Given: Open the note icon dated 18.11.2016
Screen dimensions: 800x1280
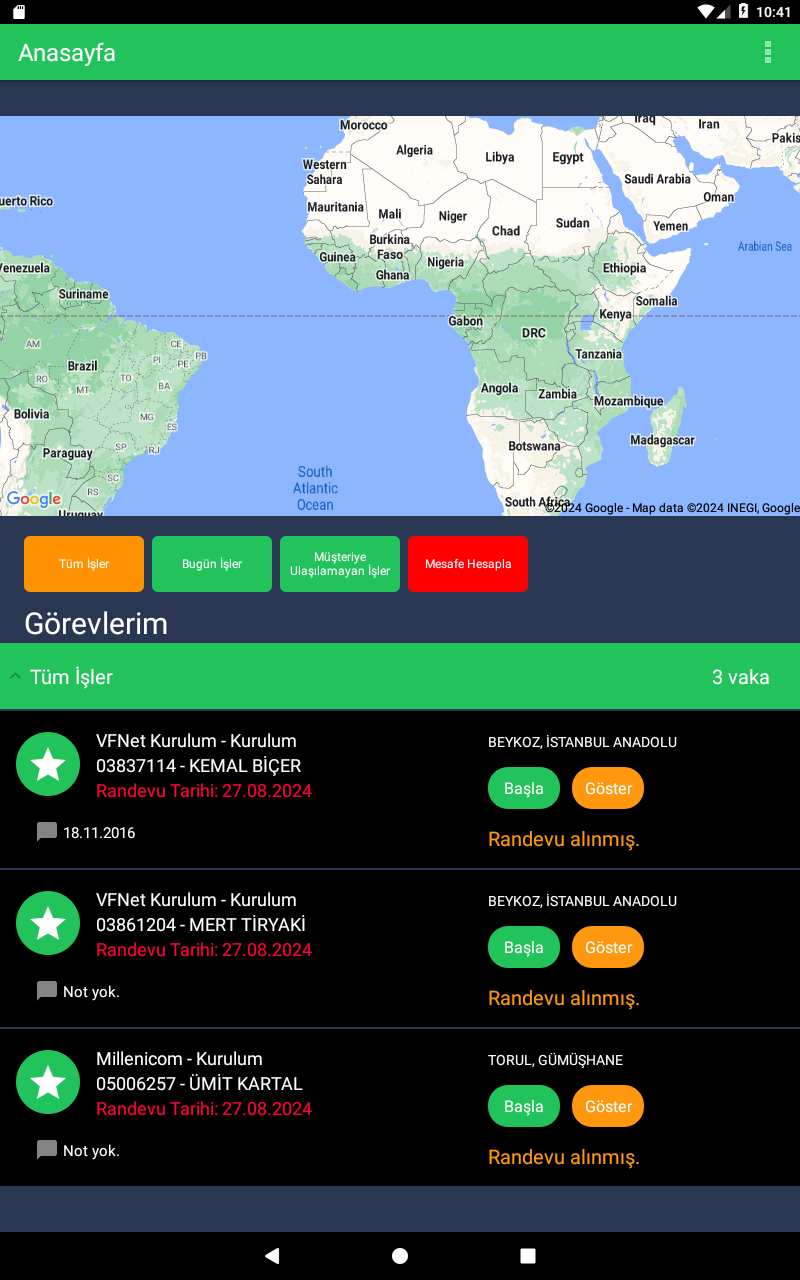Looking at the screenshot, I should pyautogui.click(x=47, y=832).
